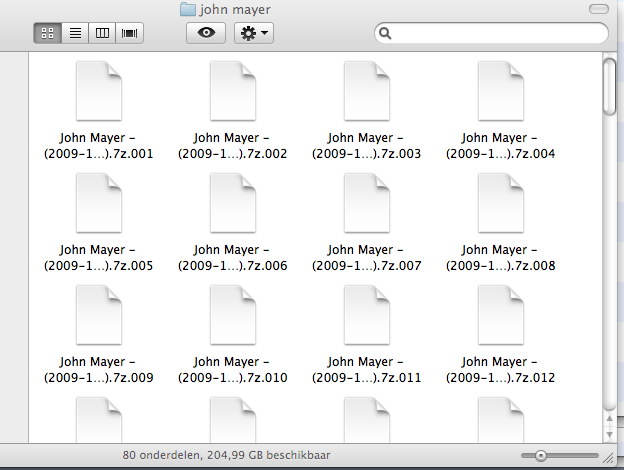Adjust the icon size slider knob
The width and height of the screenshot is (624, 470).
(540, 456)
